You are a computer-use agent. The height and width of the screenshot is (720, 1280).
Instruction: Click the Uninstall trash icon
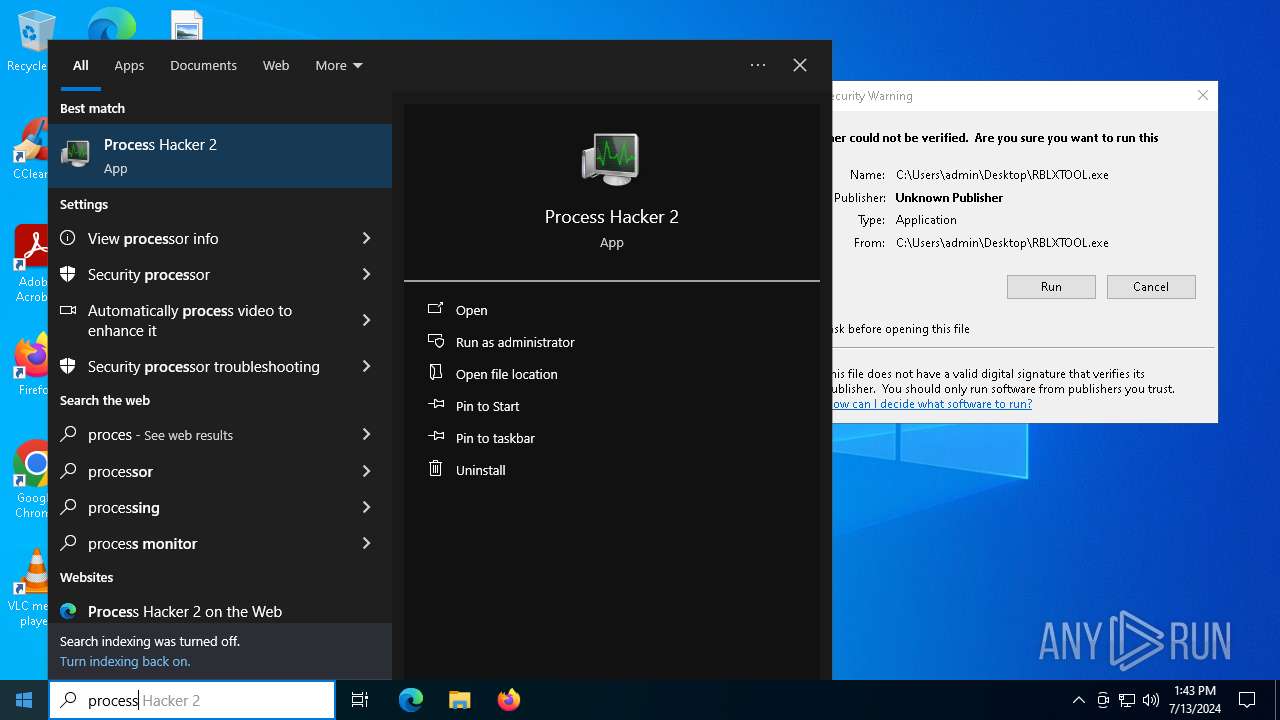click(435, 469)
